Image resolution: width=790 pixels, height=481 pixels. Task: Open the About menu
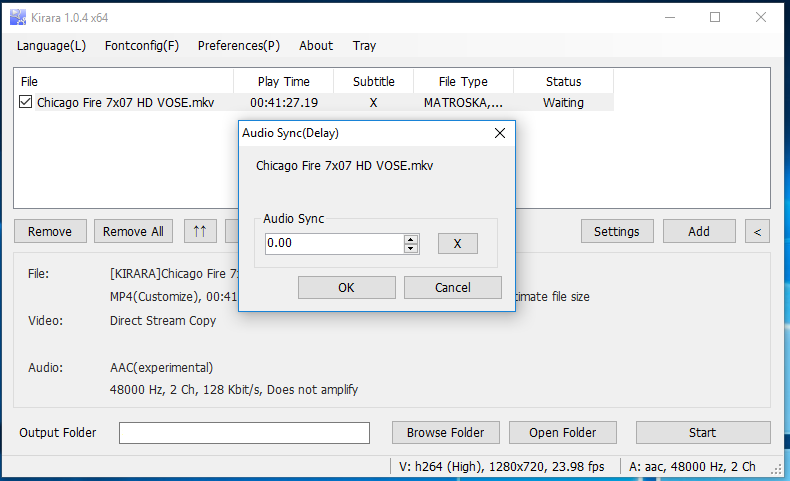[x=316, y=45]
